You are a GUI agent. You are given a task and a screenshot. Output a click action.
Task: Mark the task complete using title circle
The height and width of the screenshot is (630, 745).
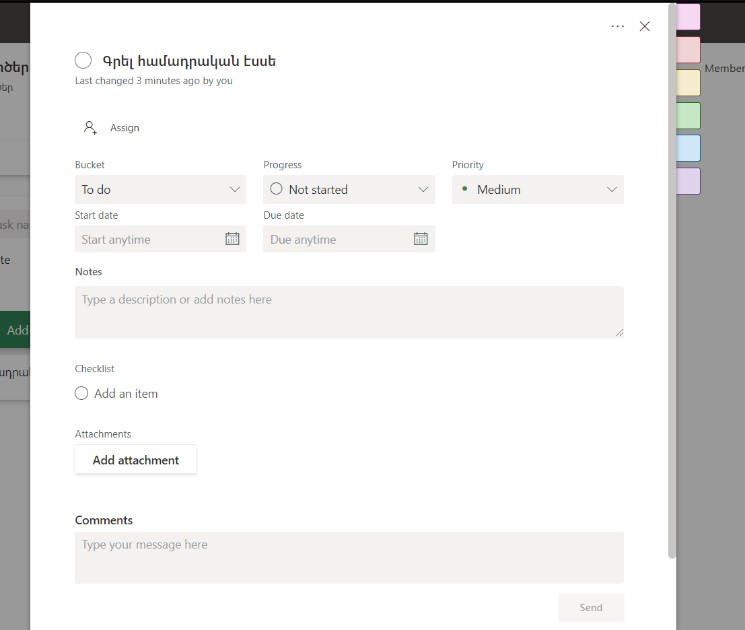tap(83, 61)
